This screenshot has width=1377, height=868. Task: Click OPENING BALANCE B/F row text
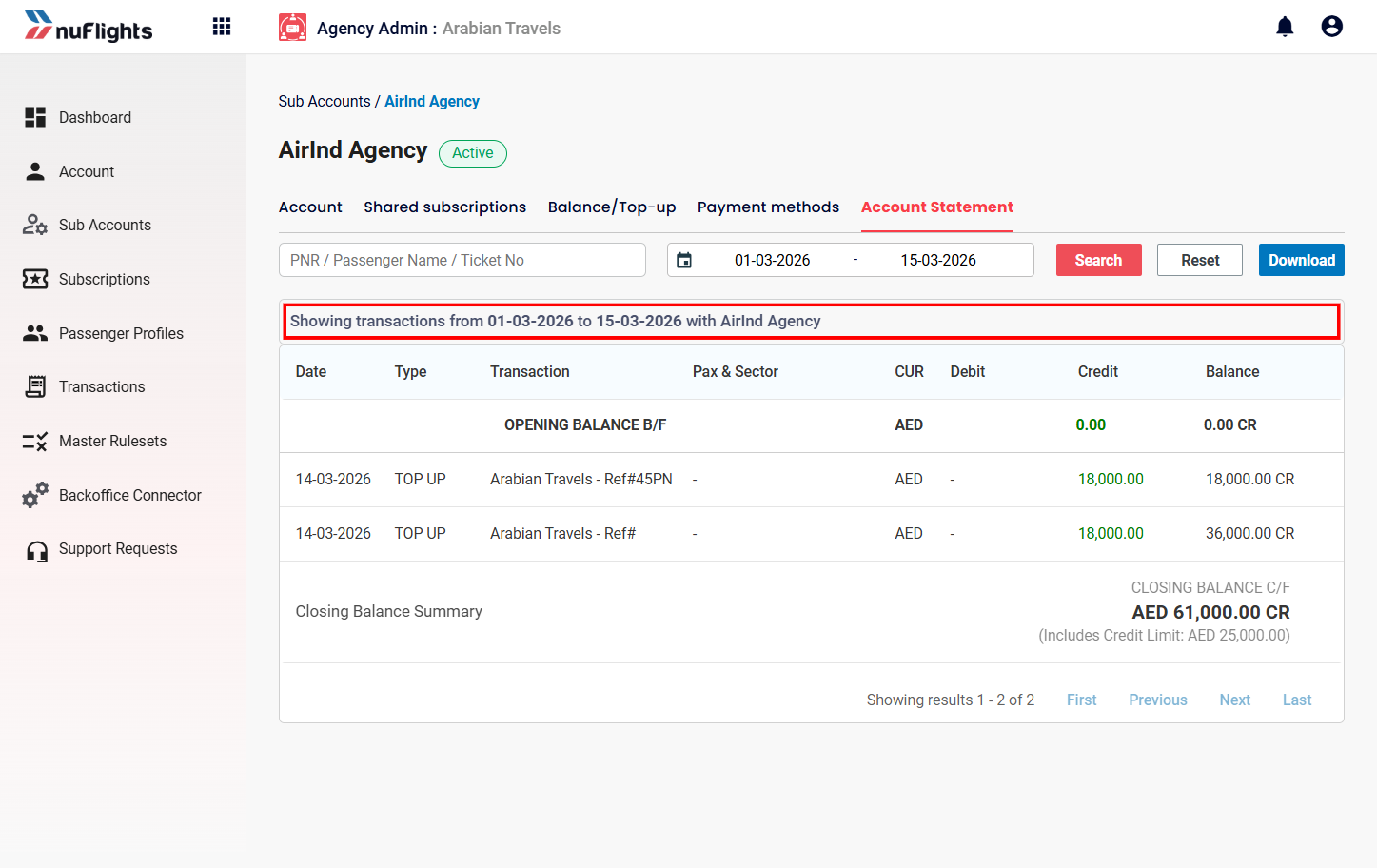pos(585,424)
